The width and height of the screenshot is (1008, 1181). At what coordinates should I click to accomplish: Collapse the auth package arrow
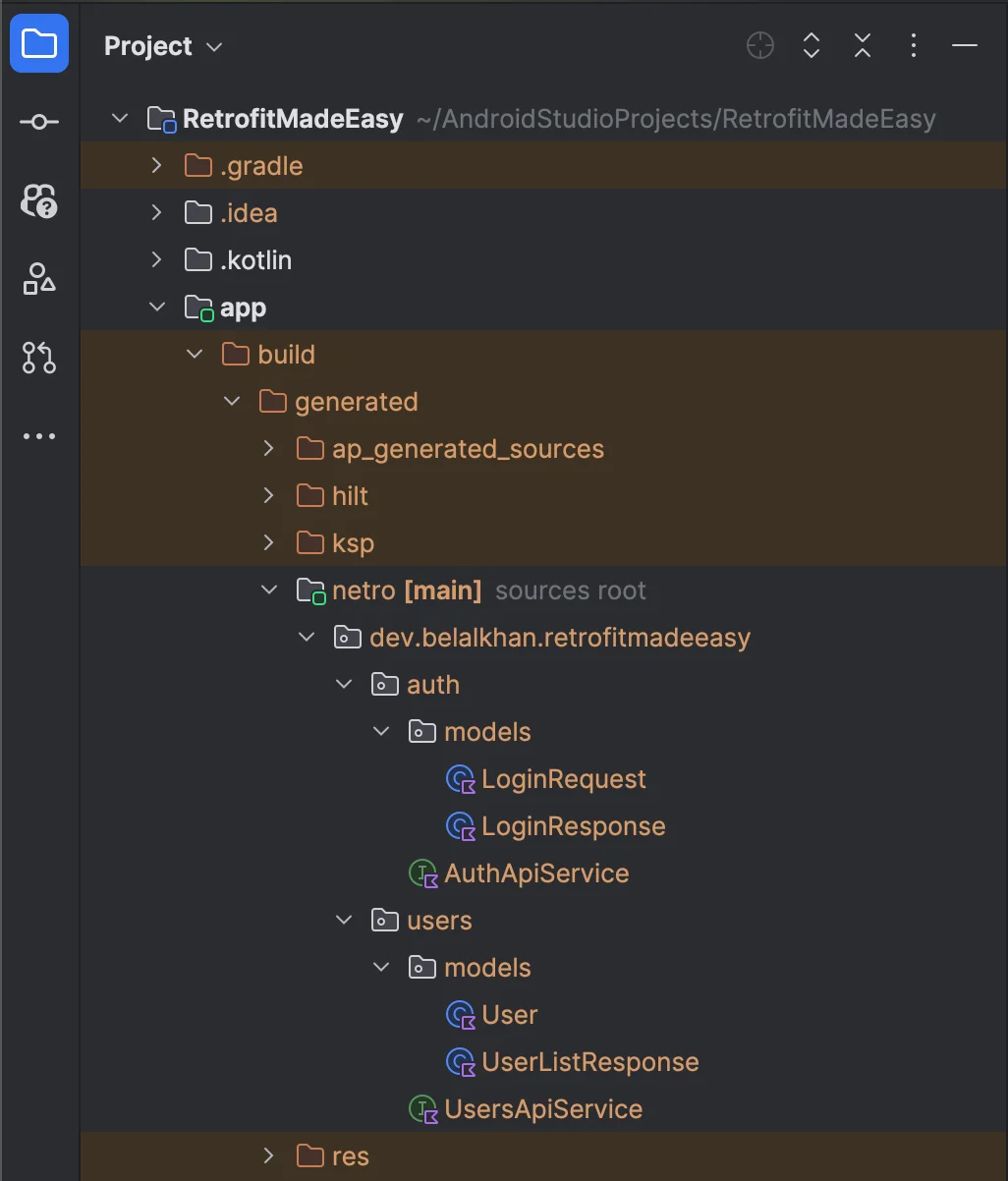344,685
